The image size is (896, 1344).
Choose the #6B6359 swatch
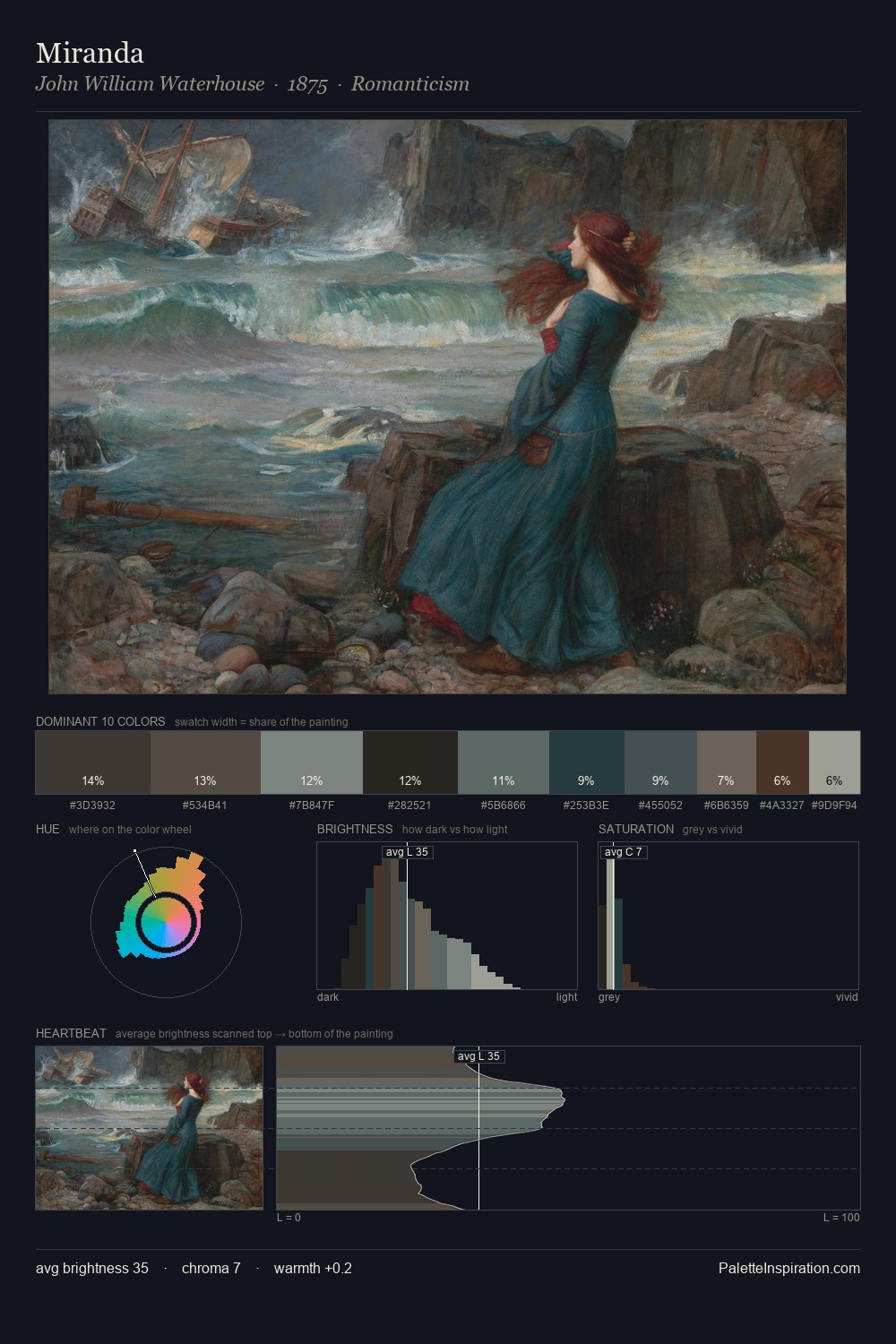coord(727,762)
